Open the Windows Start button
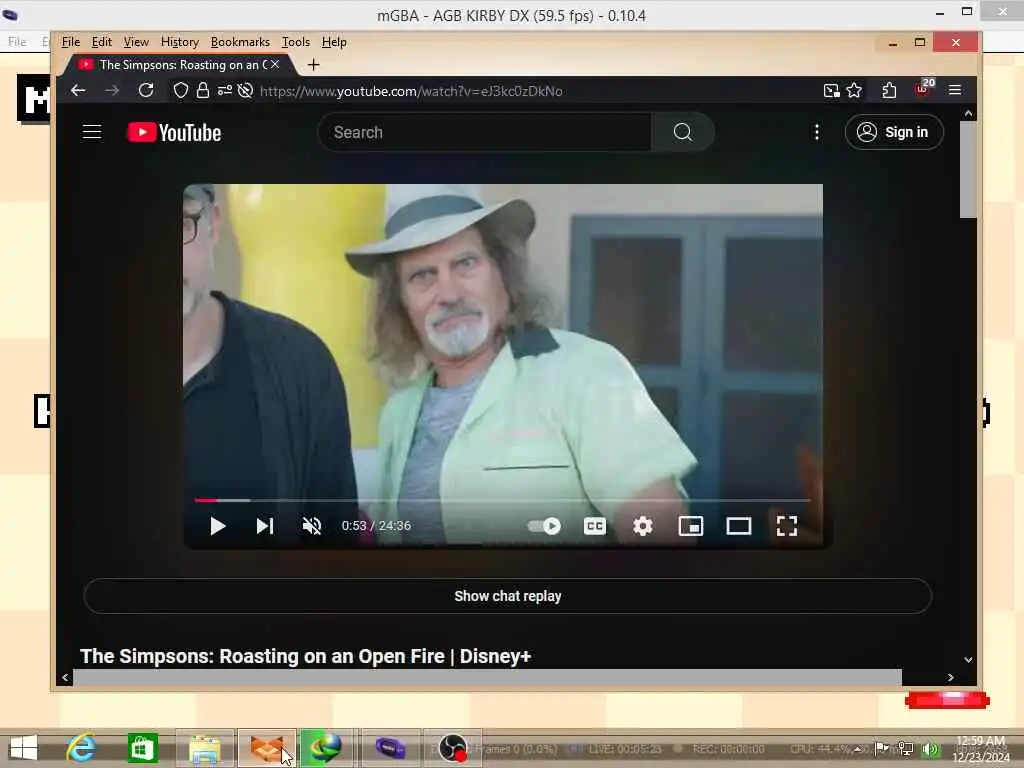 (24, 748)
